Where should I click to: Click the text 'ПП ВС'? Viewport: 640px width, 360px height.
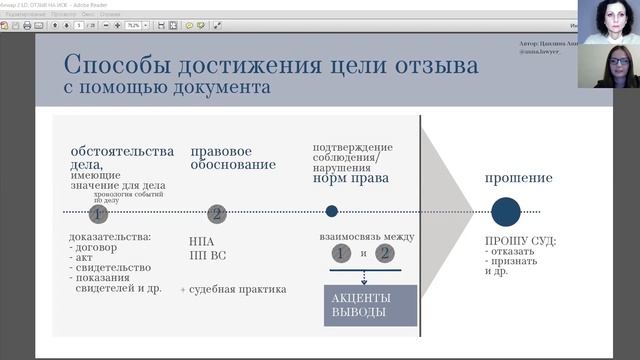point(208,256)
